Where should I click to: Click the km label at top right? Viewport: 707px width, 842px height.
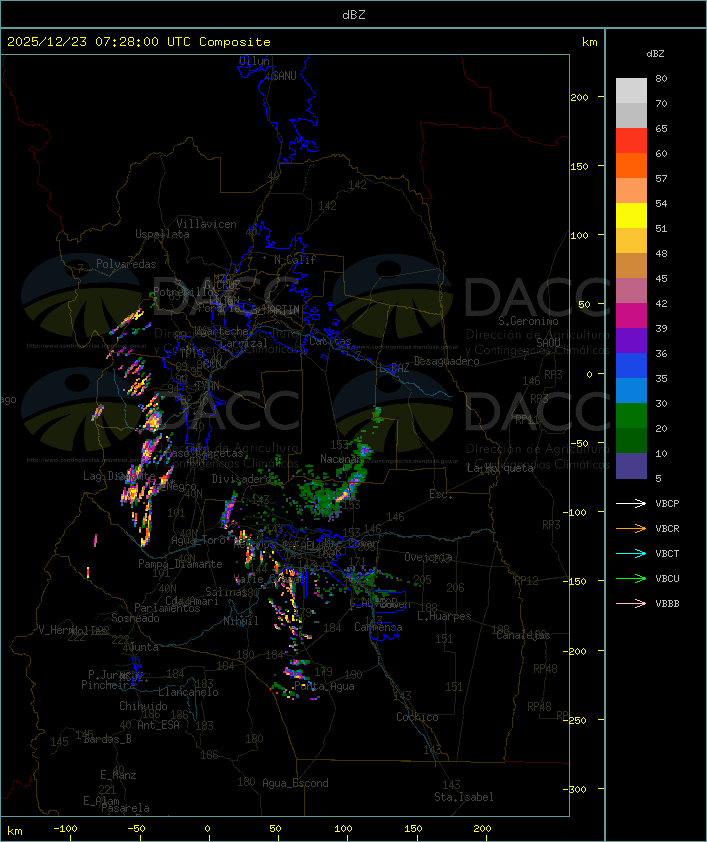589,42
